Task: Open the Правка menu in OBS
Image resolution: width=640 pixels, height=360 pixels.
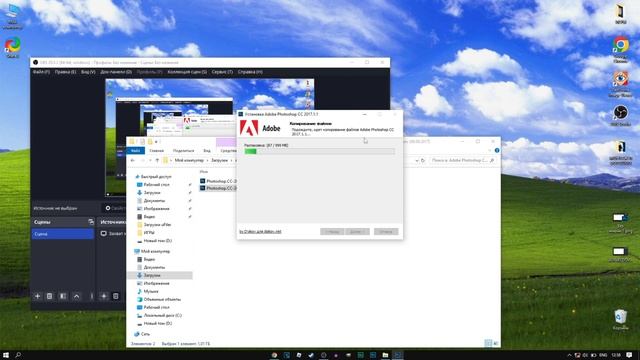Action: [x=65, y=72]
